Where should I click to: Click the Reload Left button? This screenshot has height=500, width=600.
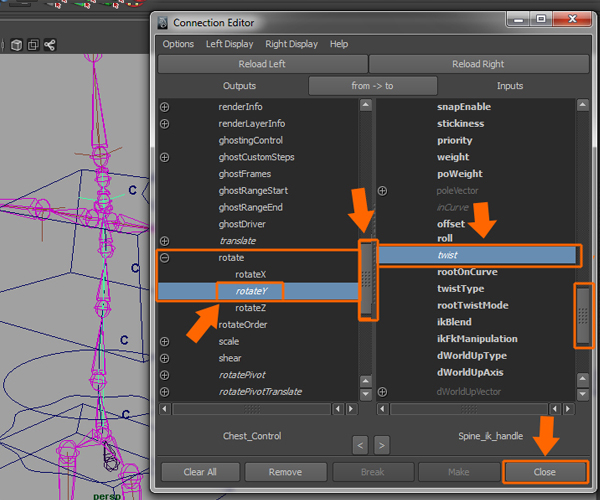click(x=262, y=64)
